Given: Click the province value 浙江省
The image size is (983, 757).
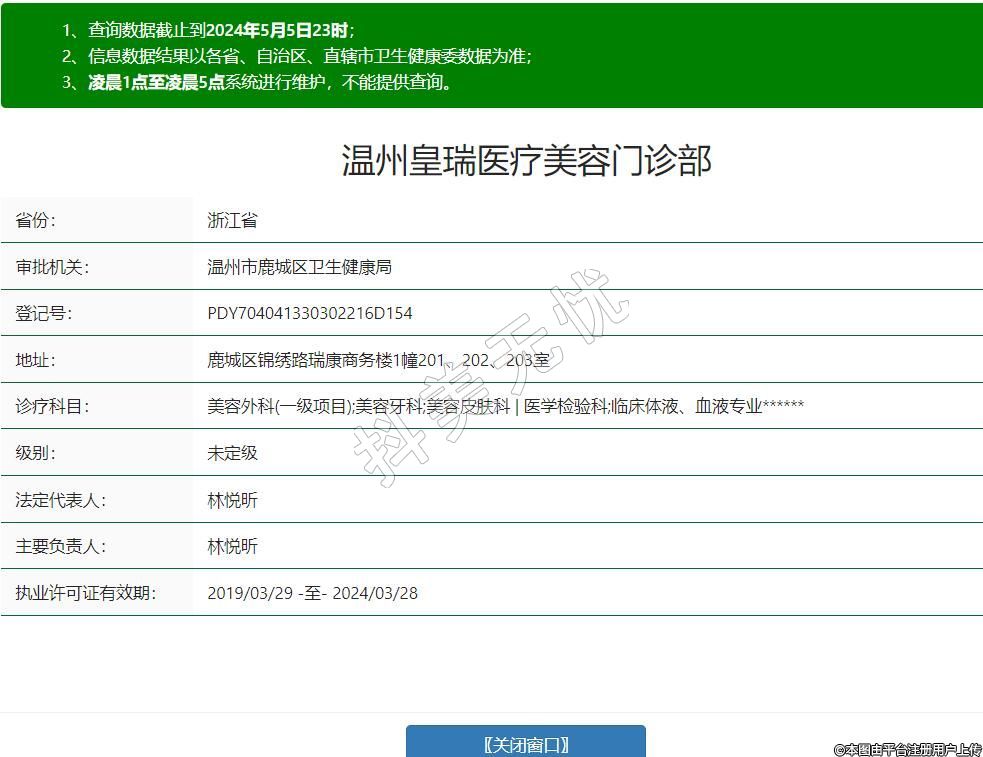Looking at the screenshot, I should pos(232,221).
